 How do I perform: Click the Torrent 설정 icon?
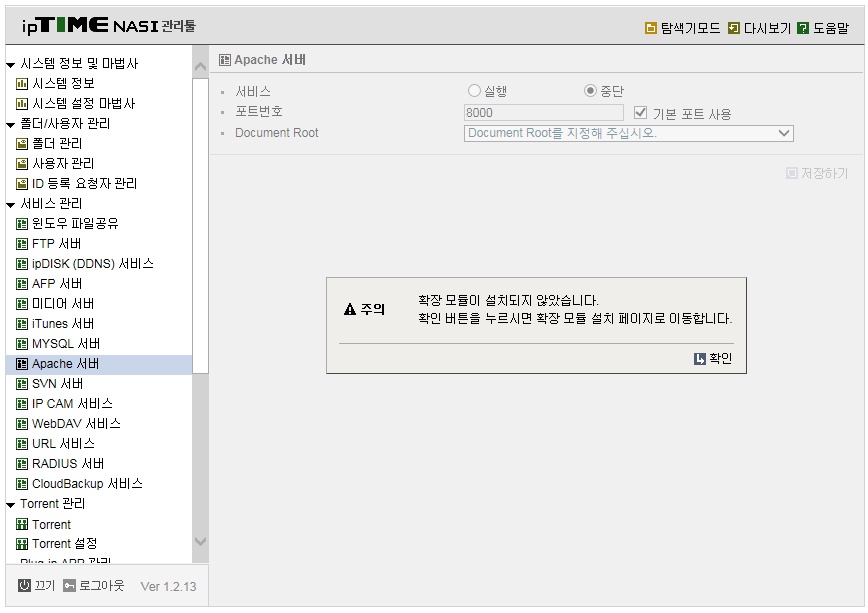pyautogui.click(x=22, y=544)
